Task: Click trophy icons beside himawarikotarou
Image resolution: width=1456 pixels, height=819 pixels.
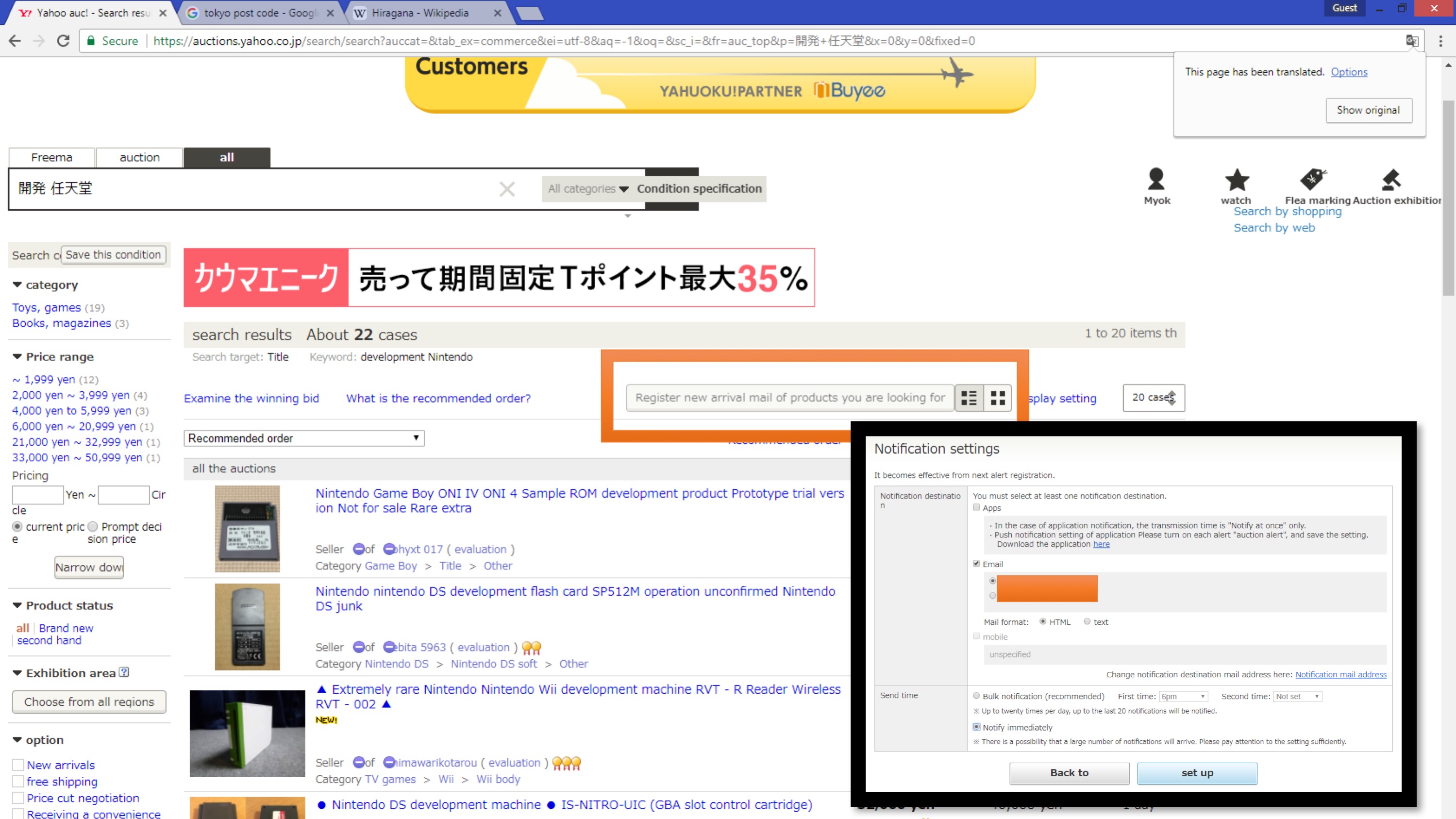Action: coord(567,763)
